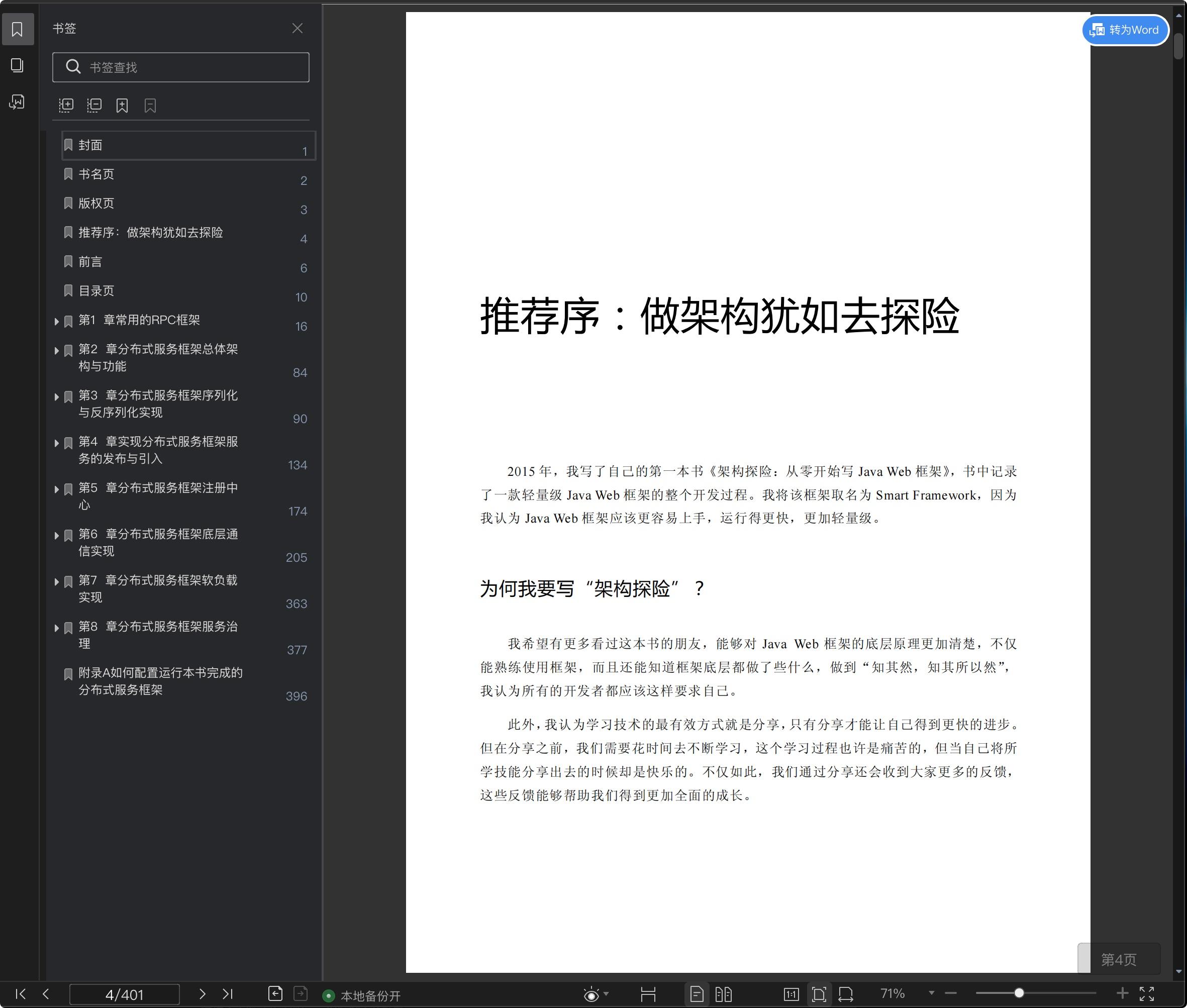This screenshot has height=1008, width=1187.
Task: Expand 第2章分布式服务框架总体架构与功能 bookmark
Action: pyautogui.click(x=57, y=351)
